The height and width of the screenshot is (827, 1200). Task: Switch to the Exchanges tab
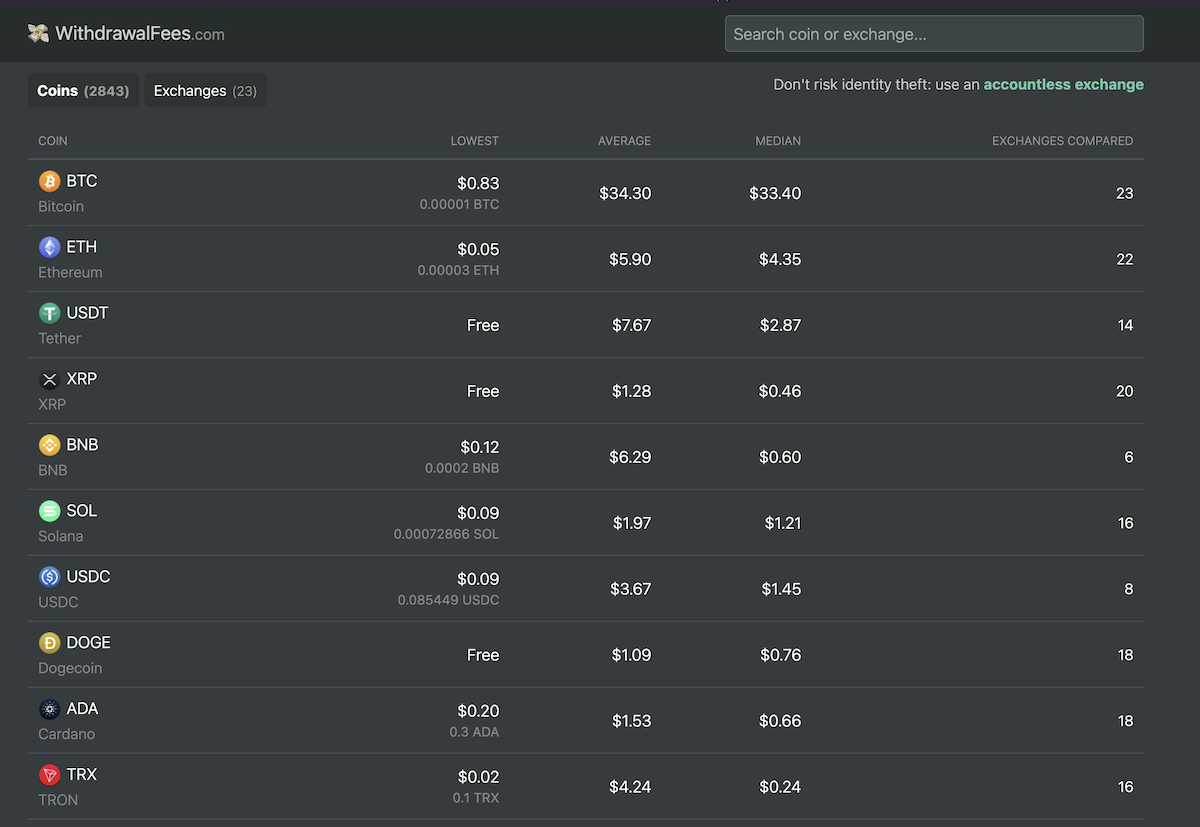click(x=205, y=90)
